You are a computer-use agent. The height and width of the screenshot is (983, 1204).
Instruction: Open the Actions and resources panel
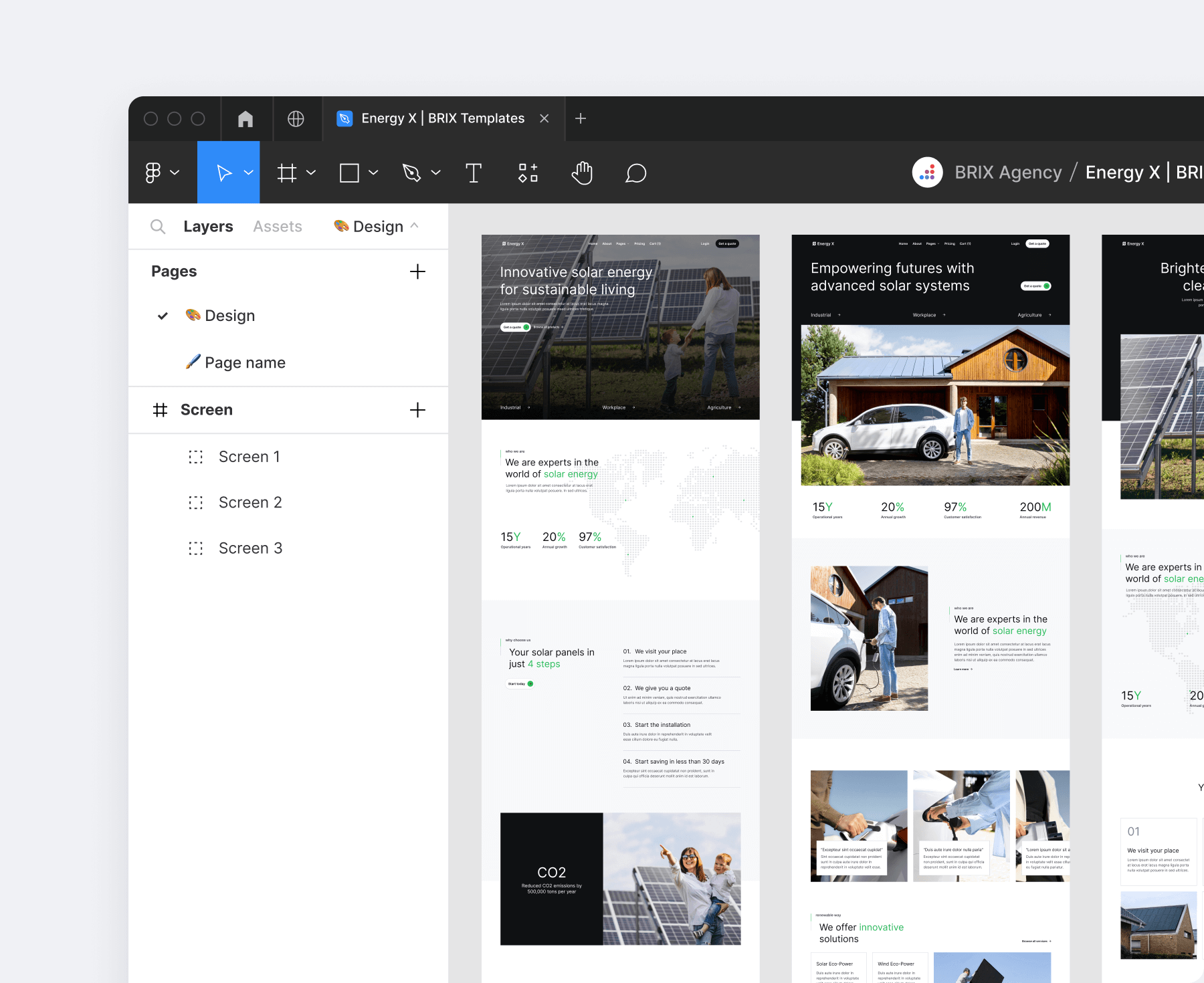(x=528, y=173)
